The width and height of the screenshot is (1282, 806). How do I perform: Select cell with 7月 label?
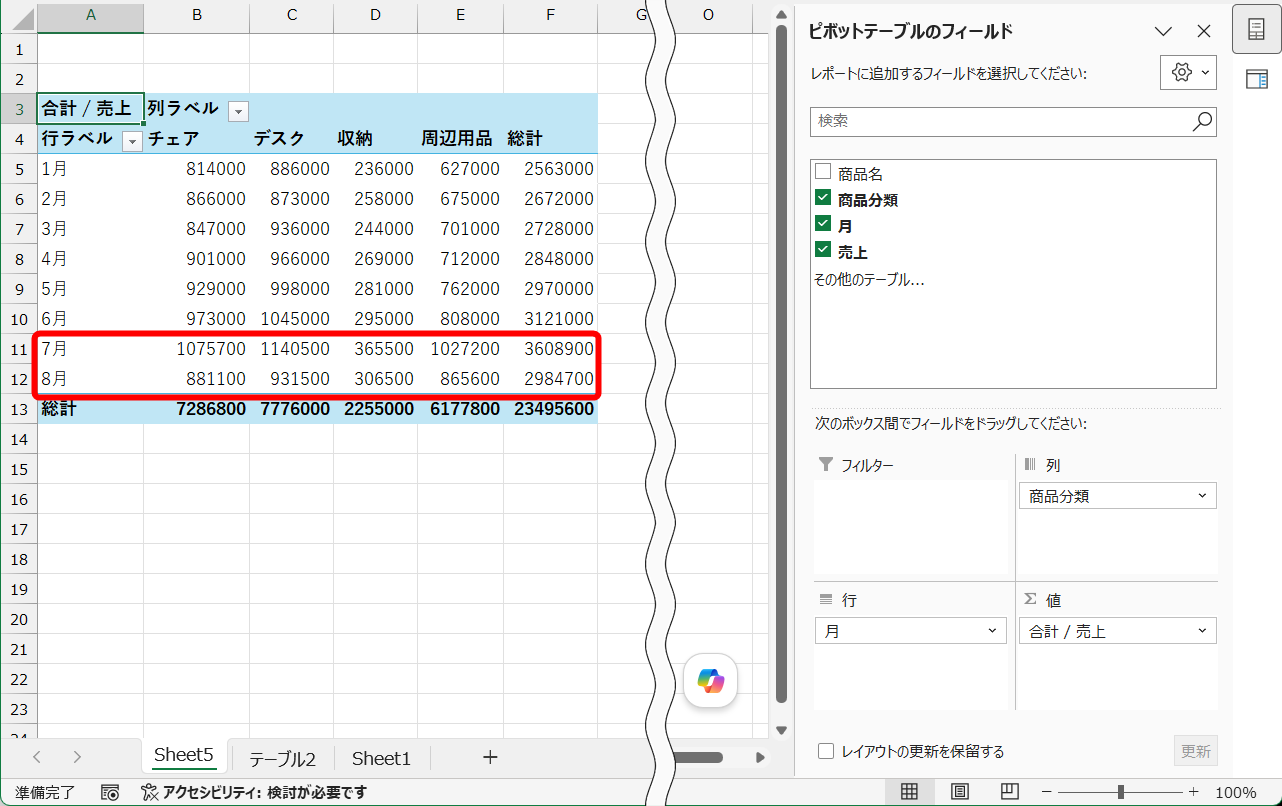coord(91,349)
